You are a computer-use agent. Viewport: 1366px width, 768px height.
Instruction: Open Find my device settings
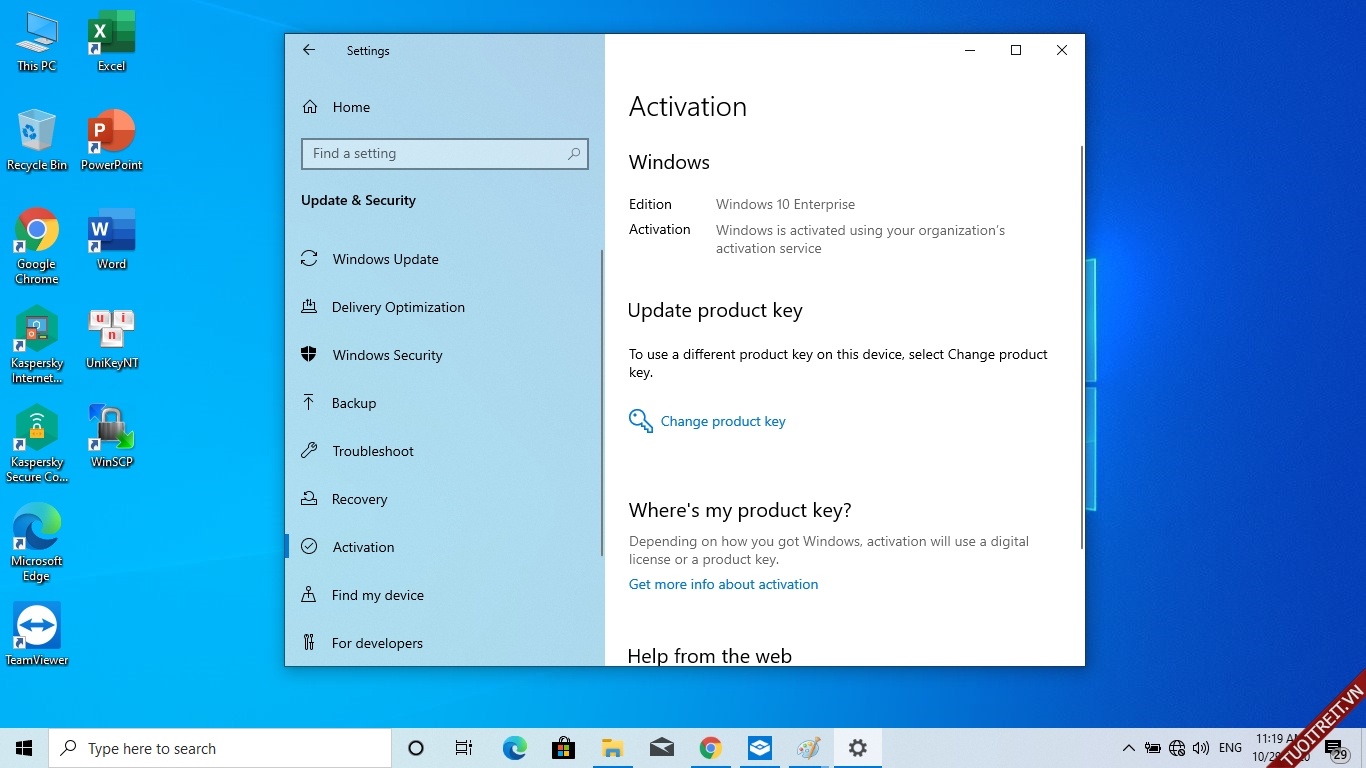coord(377,595)
